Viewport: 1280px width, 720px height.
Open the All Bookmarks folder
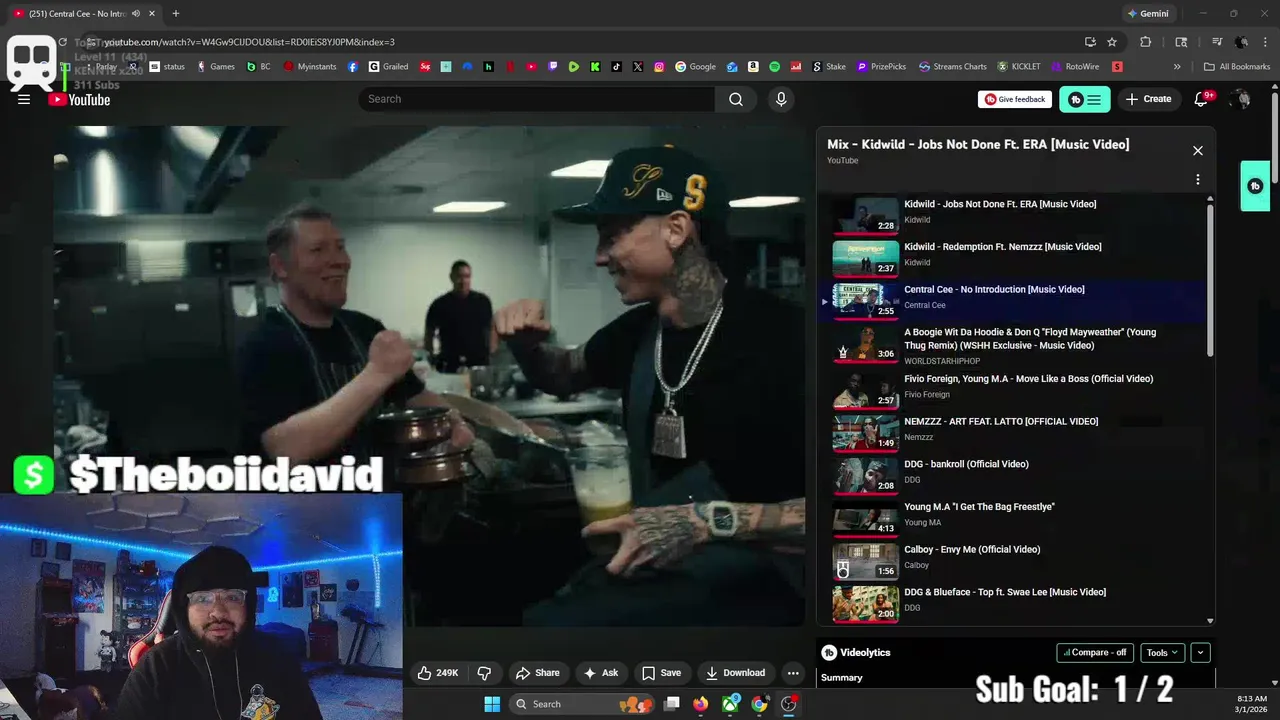tap(1237, 67)
